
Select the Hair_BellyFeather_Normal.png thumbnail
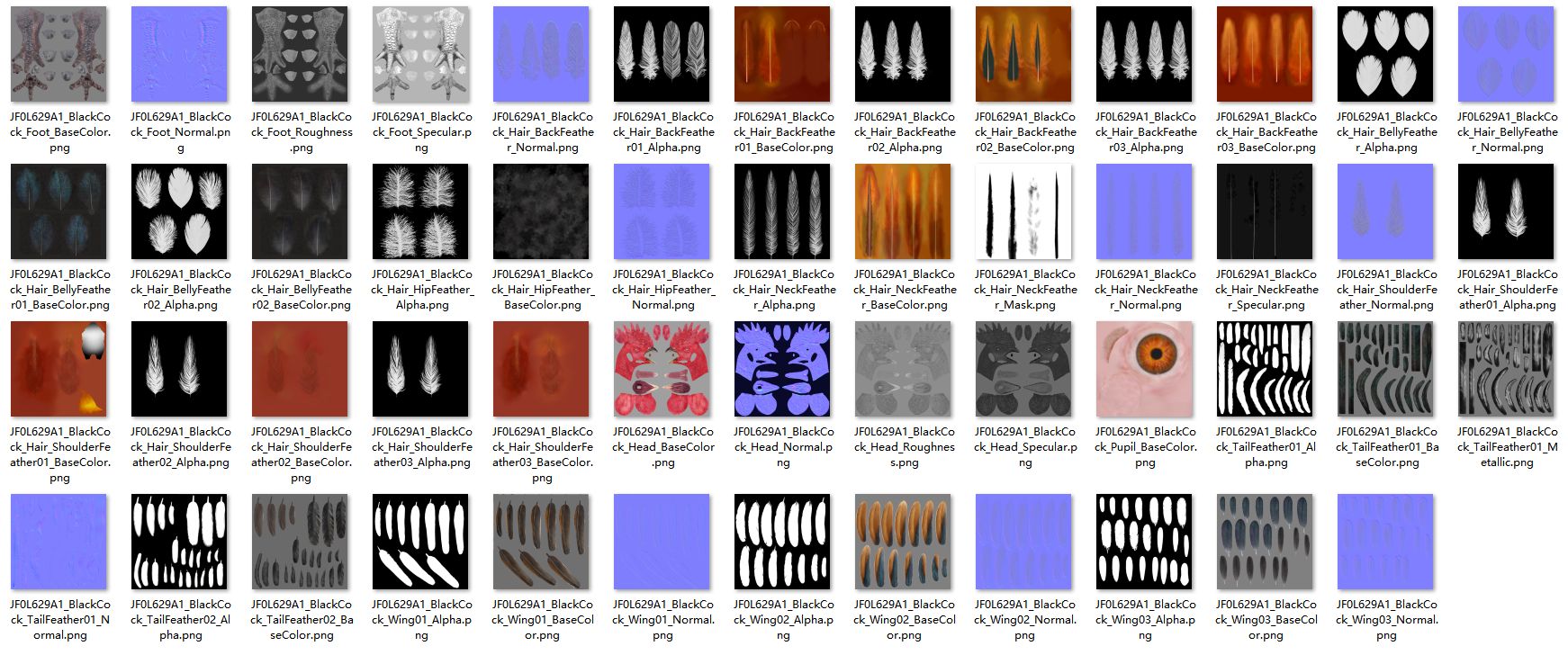(1506, 54)
